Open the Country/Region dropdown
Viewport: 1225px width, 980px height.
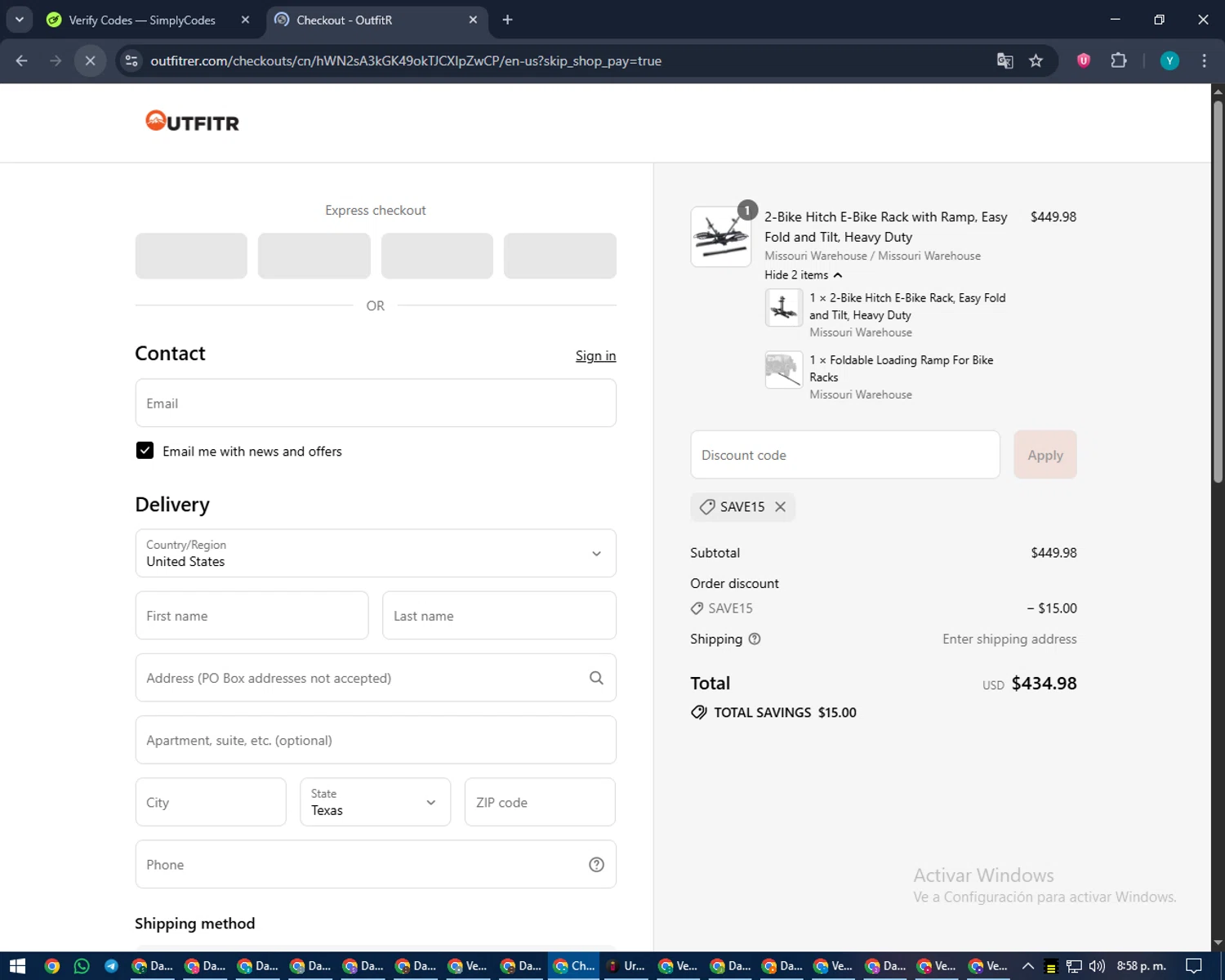376,553
